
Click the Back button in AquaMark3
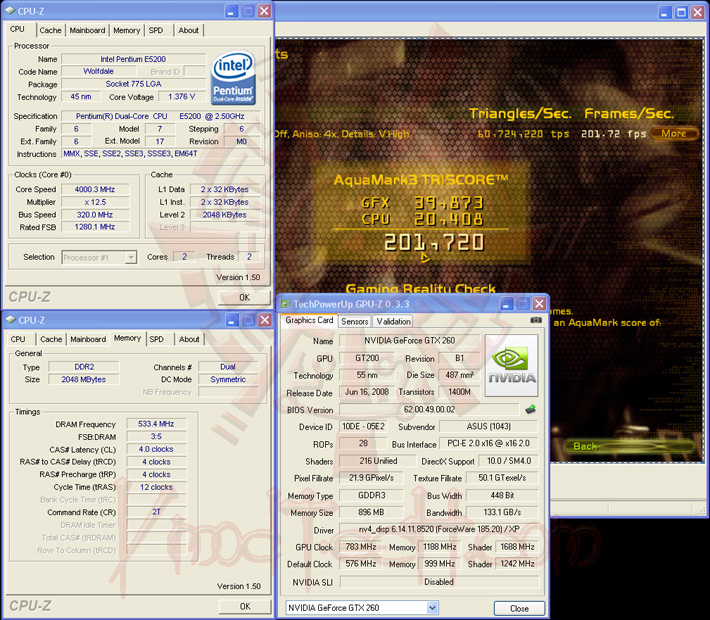coord(629,447)
